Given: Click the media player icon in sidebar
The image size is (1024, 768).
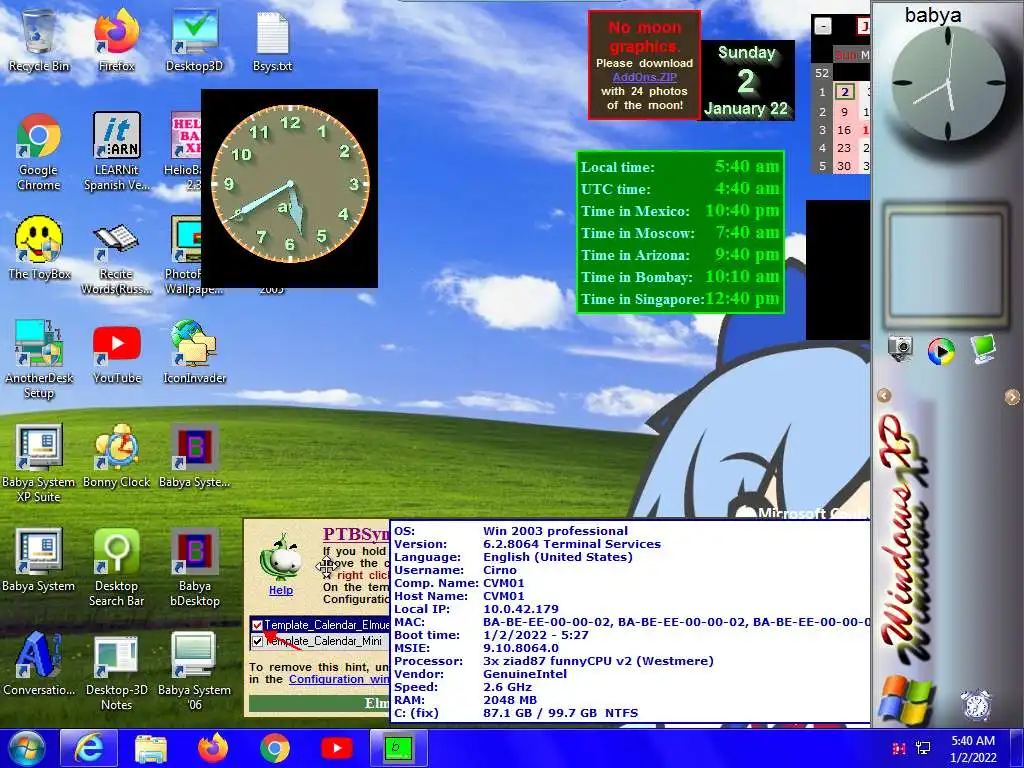Looking at the screenshot, I should [x=940, y=351].
